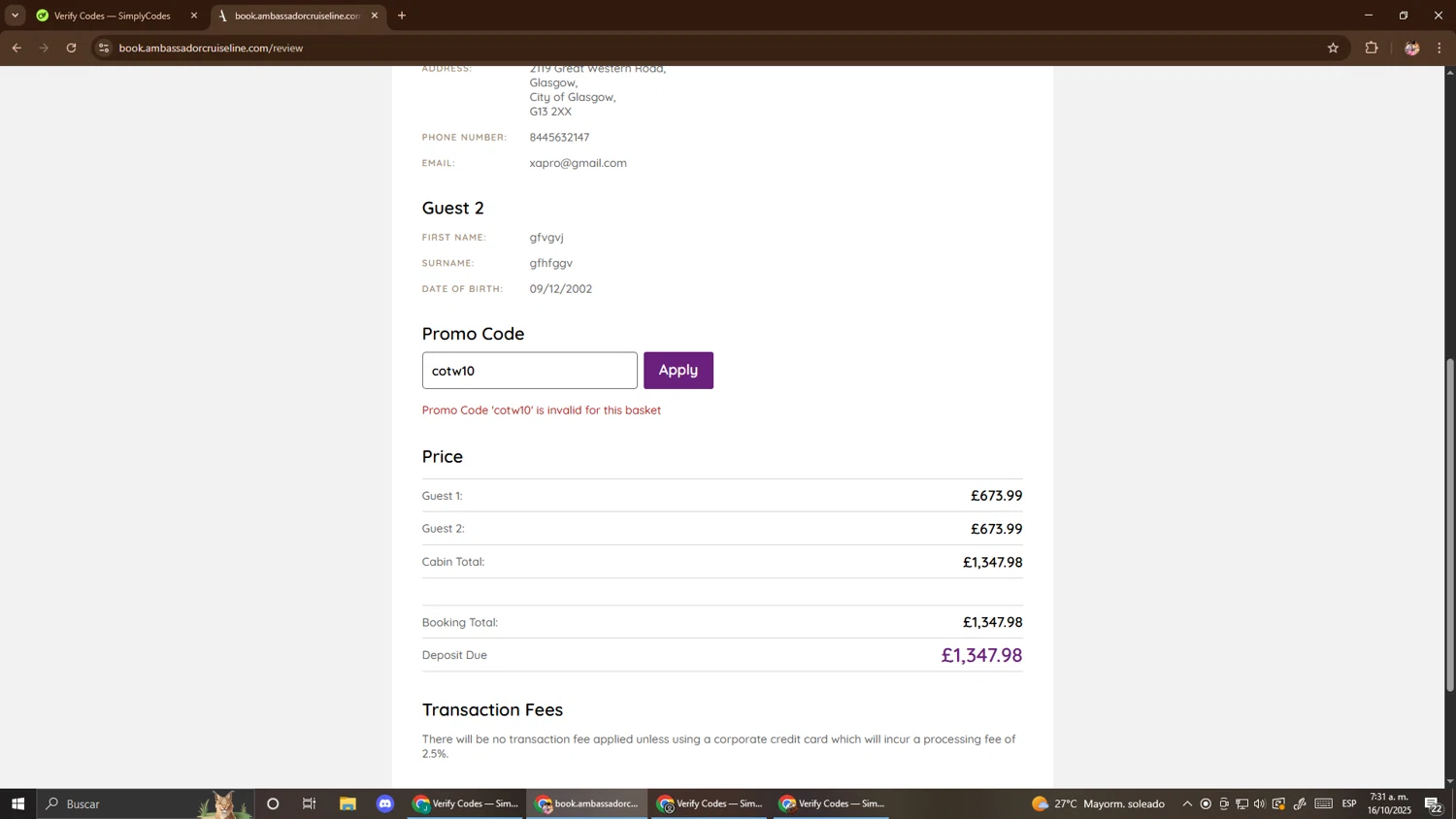This screenshot has width=1456, height=819.
Task: Click the Guest 2 heading
Action: click(x=453, y=208)
